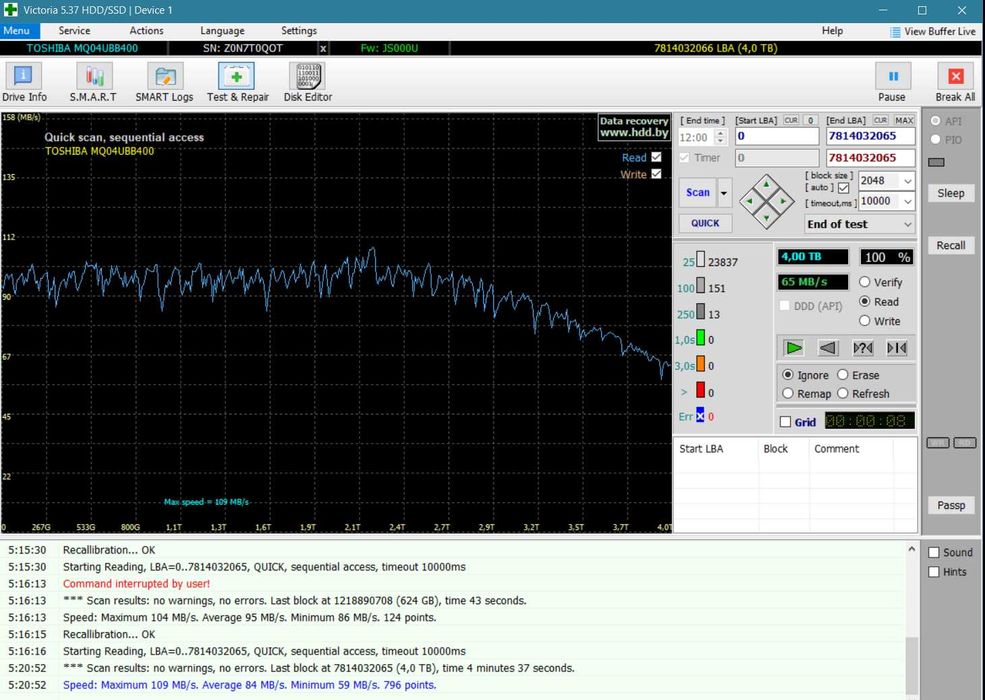Select the Remap option
The image size is (985, 700).
789,394
